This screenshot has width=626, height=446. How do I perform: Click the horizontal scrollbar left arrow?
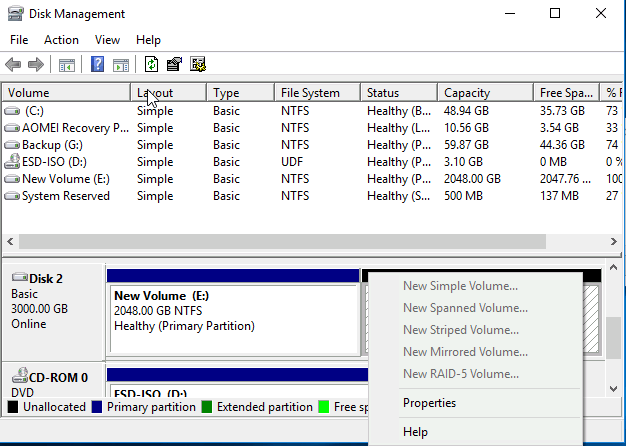pos(10,242)
